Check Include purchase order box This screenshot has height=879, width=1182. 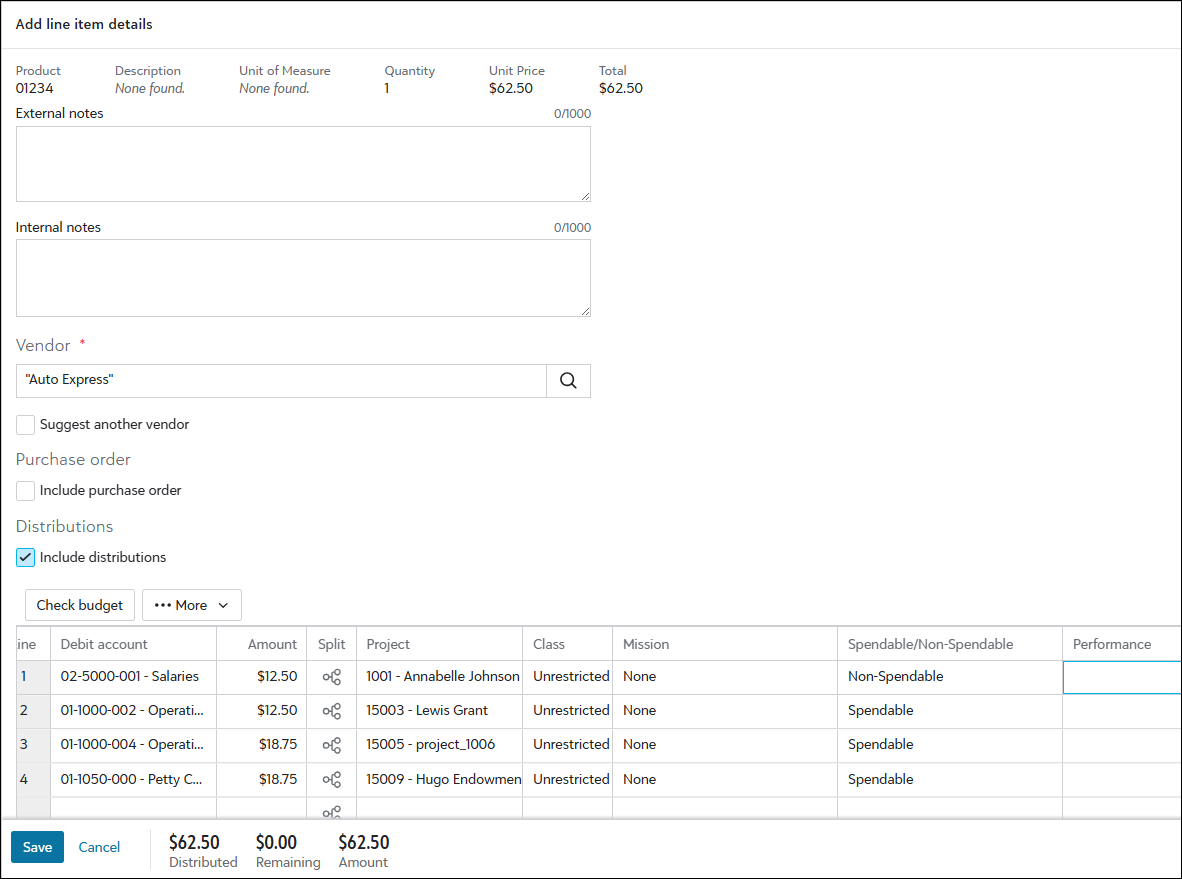point(26,491)
